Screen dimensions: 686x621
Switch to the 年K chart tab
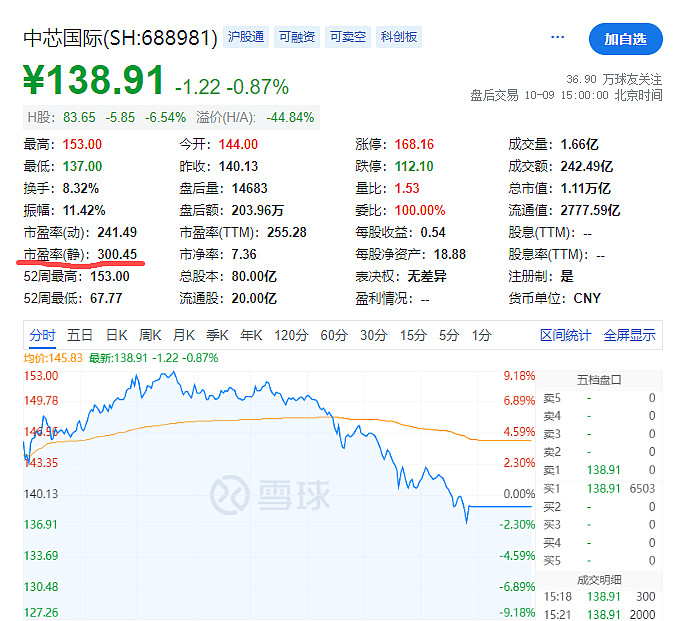[x=251, y=335]
